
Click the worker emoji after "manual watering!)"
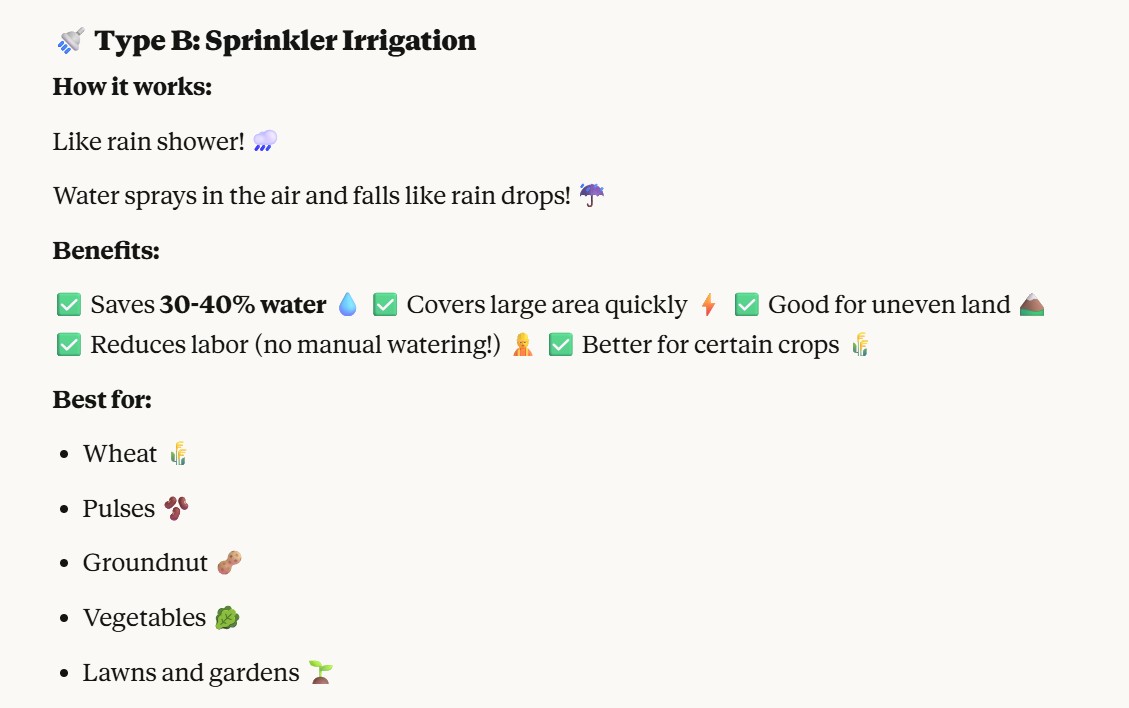point(522,345)
